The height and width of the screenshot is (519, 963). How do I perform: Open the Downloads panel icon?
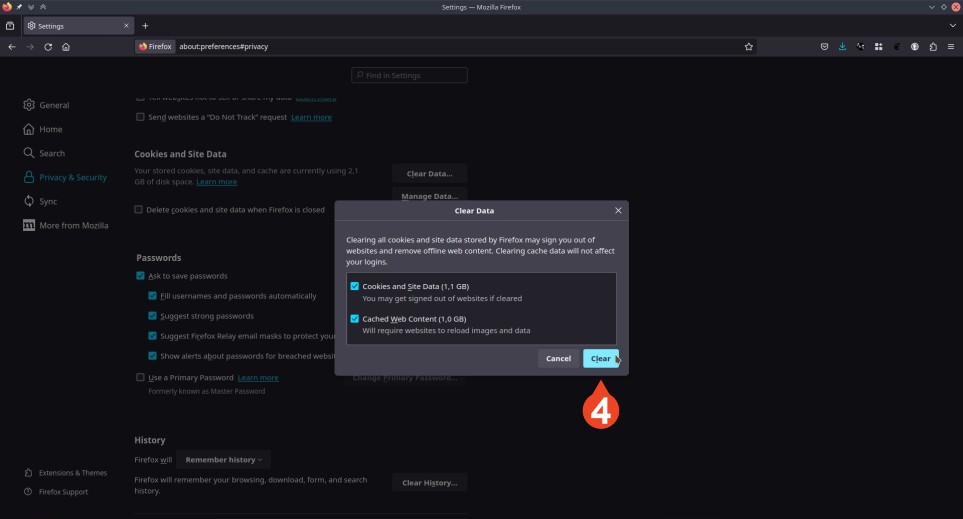[842, 47]
